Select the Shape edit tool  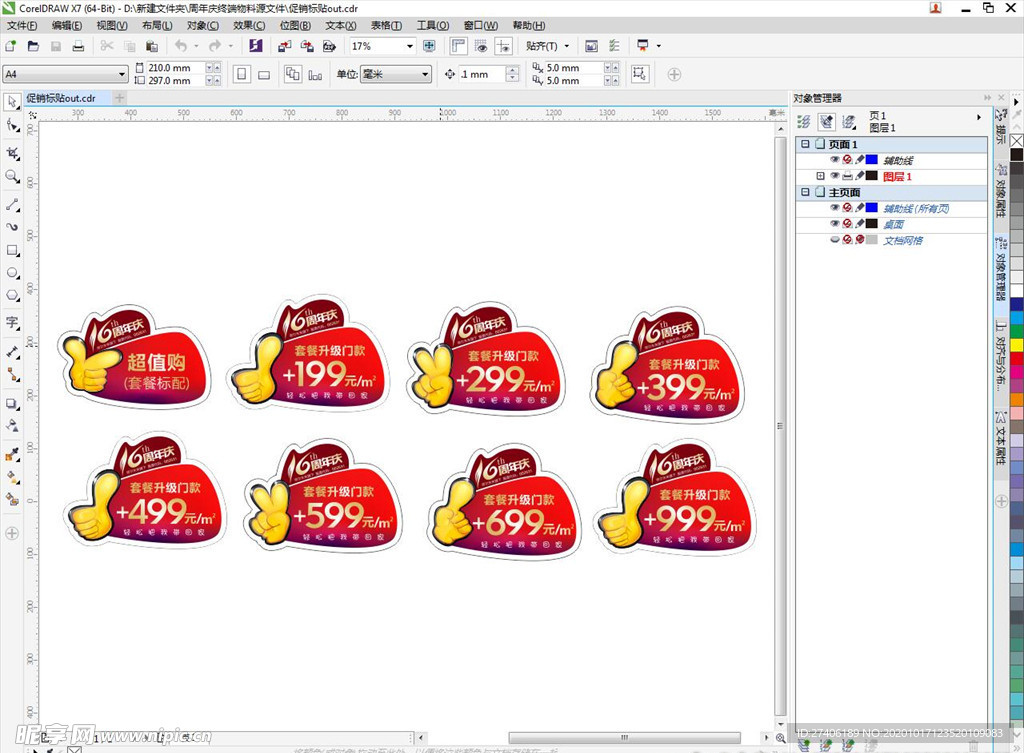(x=12, y=125)
